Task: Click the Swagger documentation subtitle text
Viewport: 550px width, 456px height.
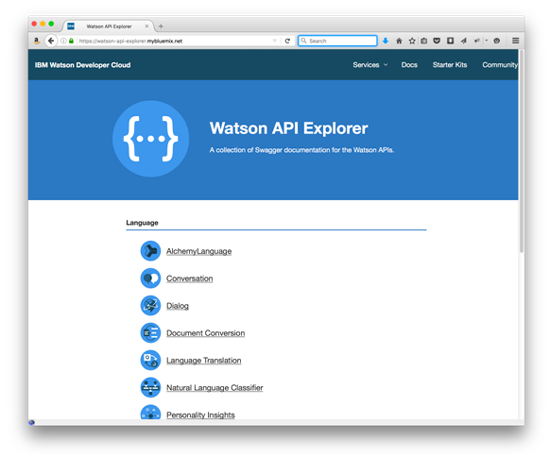Action: [x=302, y=150]
